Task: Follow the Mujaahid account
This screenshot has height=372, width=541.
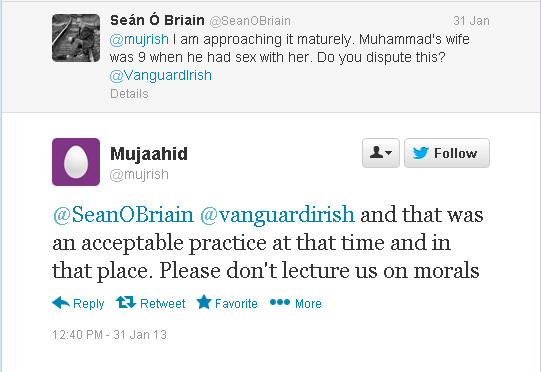Action: [447, 153]
